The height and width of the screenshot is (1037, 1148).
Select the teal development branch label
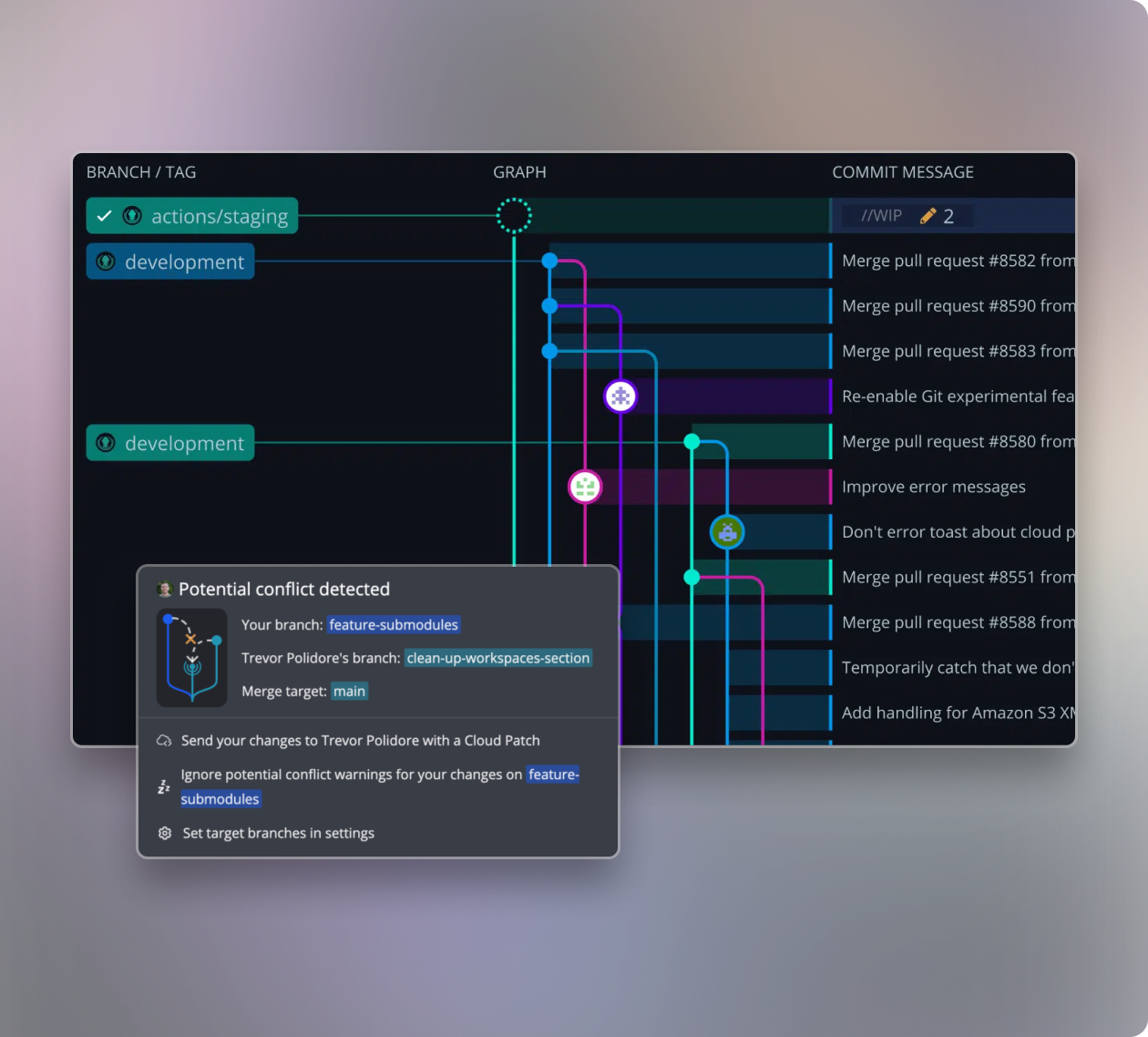pos(183,443)
